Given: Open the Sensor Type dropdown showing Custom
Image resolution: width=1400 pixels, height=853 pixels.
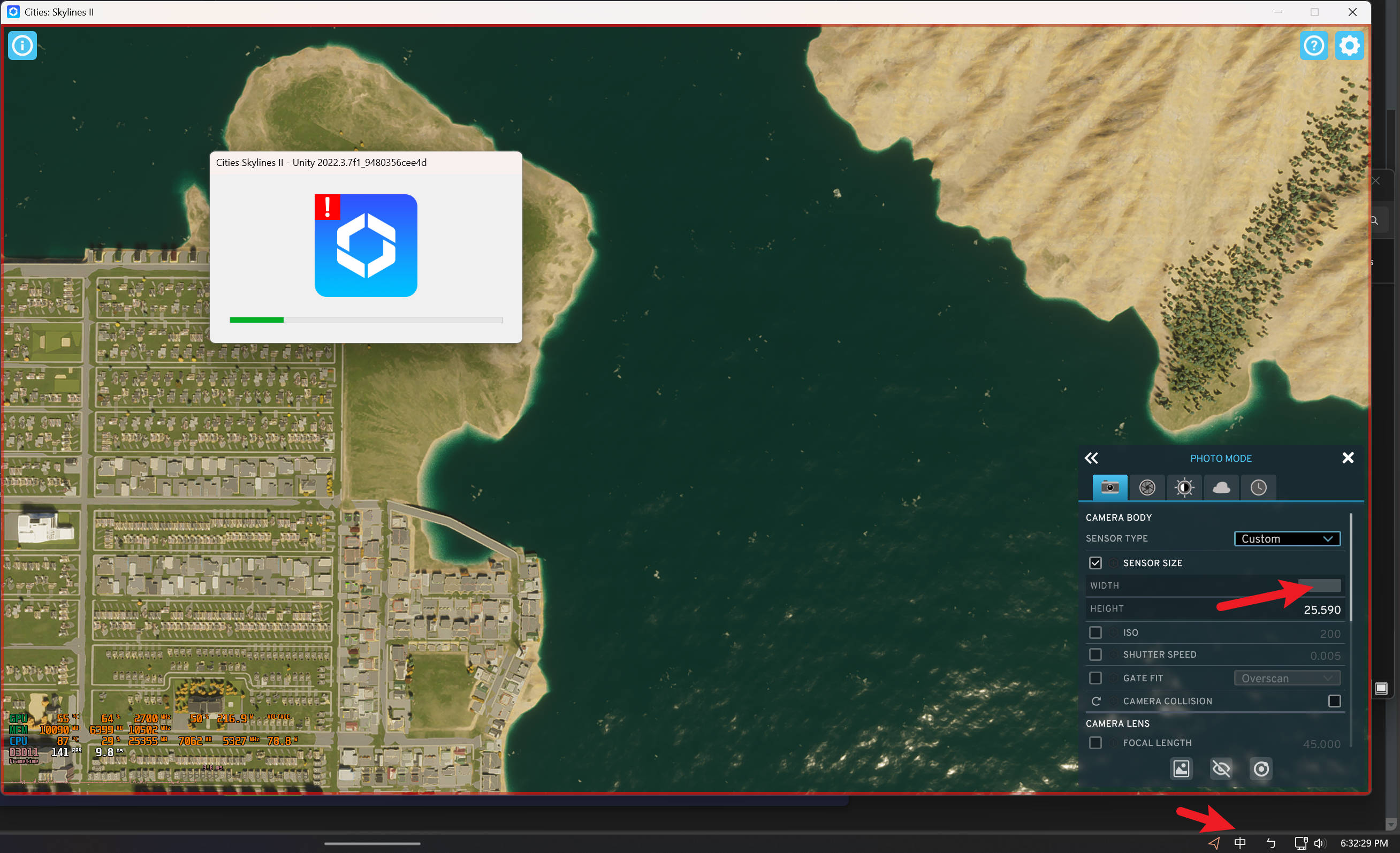Looking at the screenshot, I should click(x=1287, y=538).
